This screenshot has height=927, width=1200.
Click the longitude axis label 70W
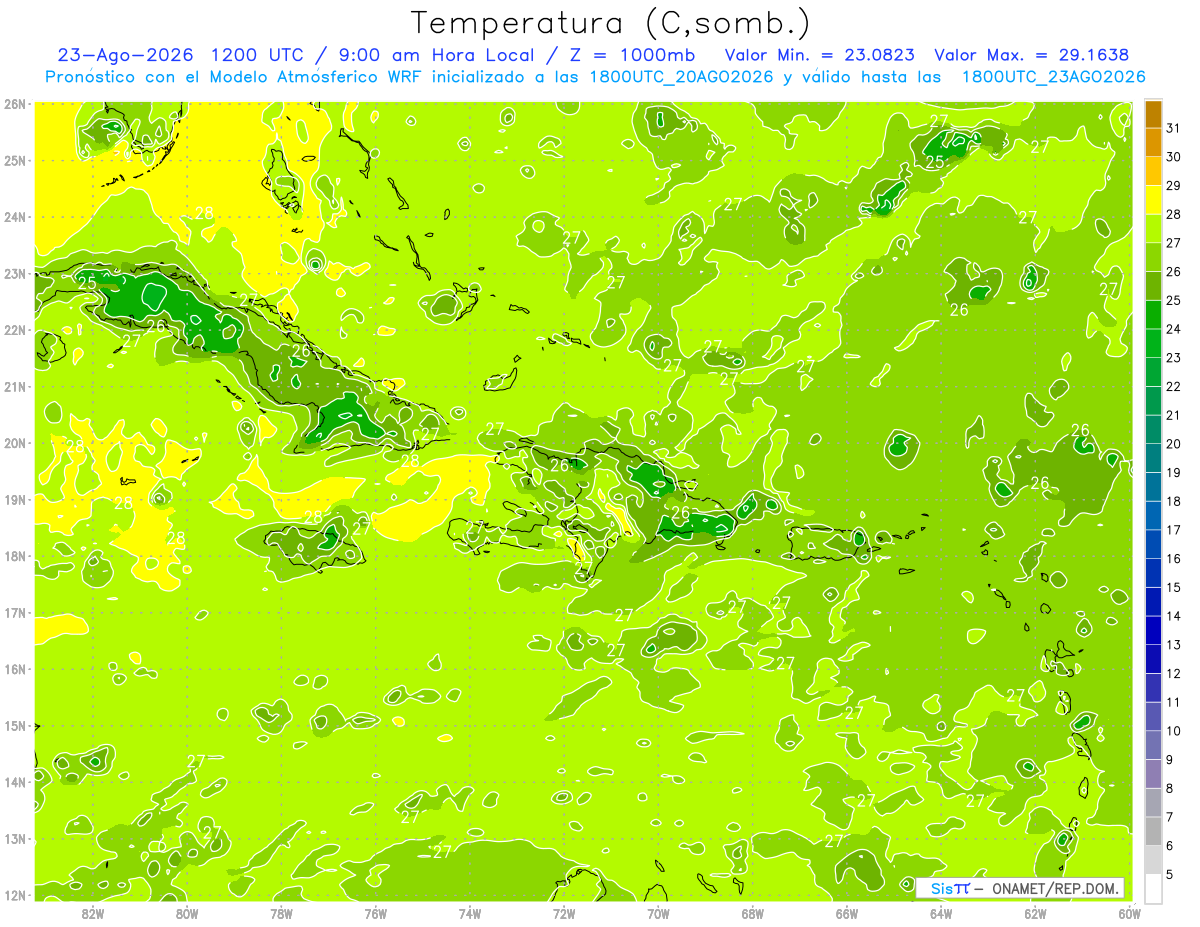coord(658,913)
